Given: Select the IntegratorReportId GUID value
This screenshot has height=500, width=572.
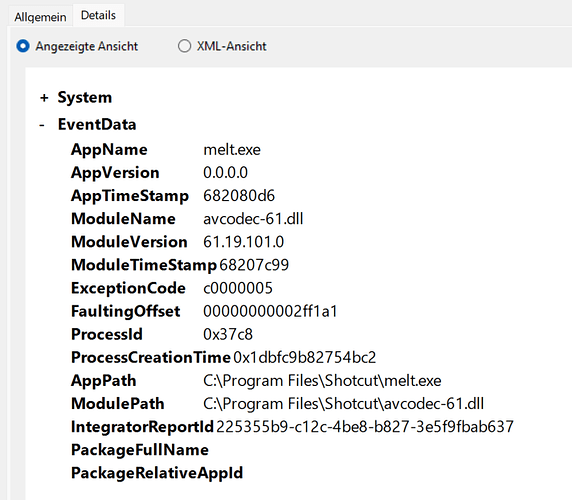Looking at the screenshot, I should tap(365, 427).
